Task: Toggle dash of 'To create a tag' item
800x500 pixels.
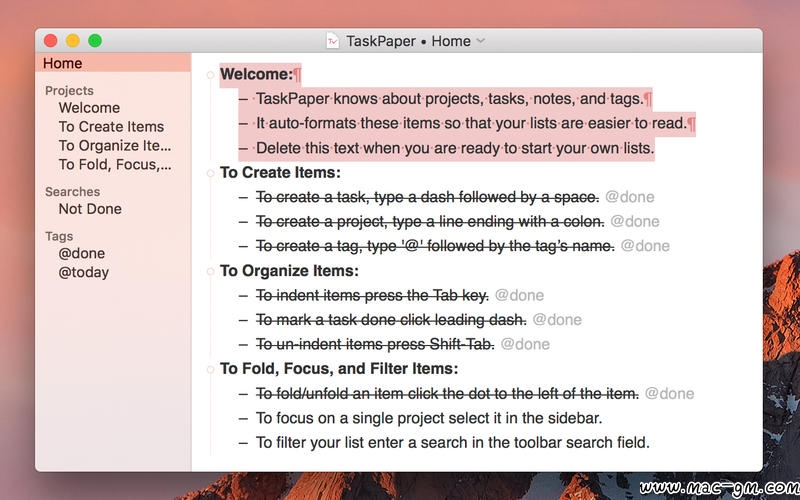Action: point(243,246)
